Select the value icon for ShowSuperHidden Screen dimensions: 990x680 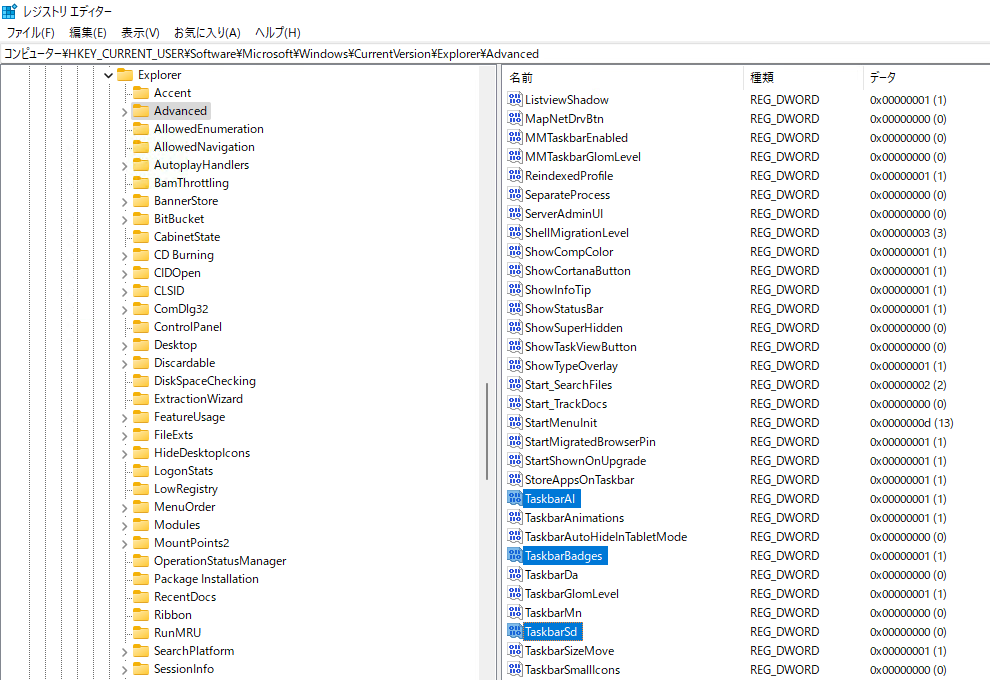[x=515, y=327]
